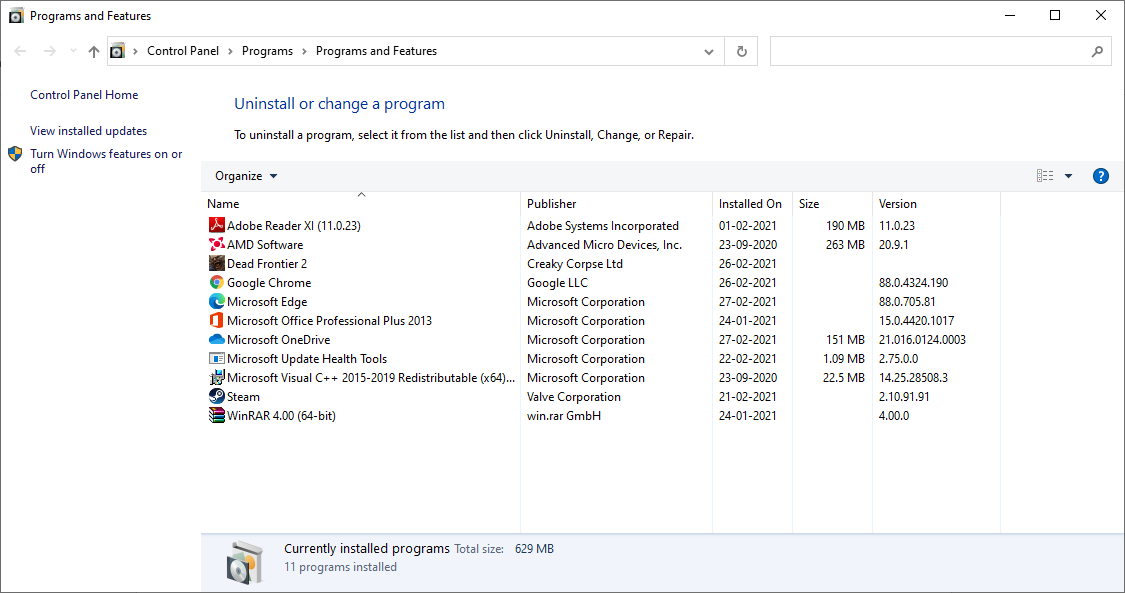Expand the address bar previous locations dropdown
1125x593 pixels.
709,52
